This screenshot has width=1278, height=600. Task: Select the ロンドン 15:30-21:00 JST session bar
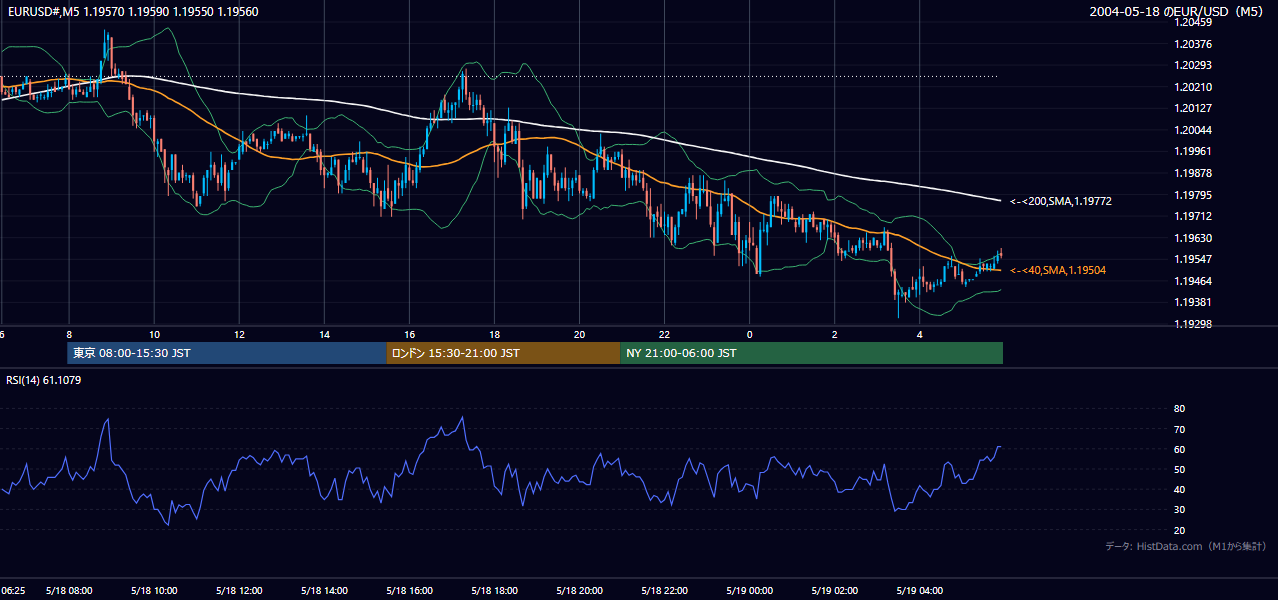click(x=503, y=353)
